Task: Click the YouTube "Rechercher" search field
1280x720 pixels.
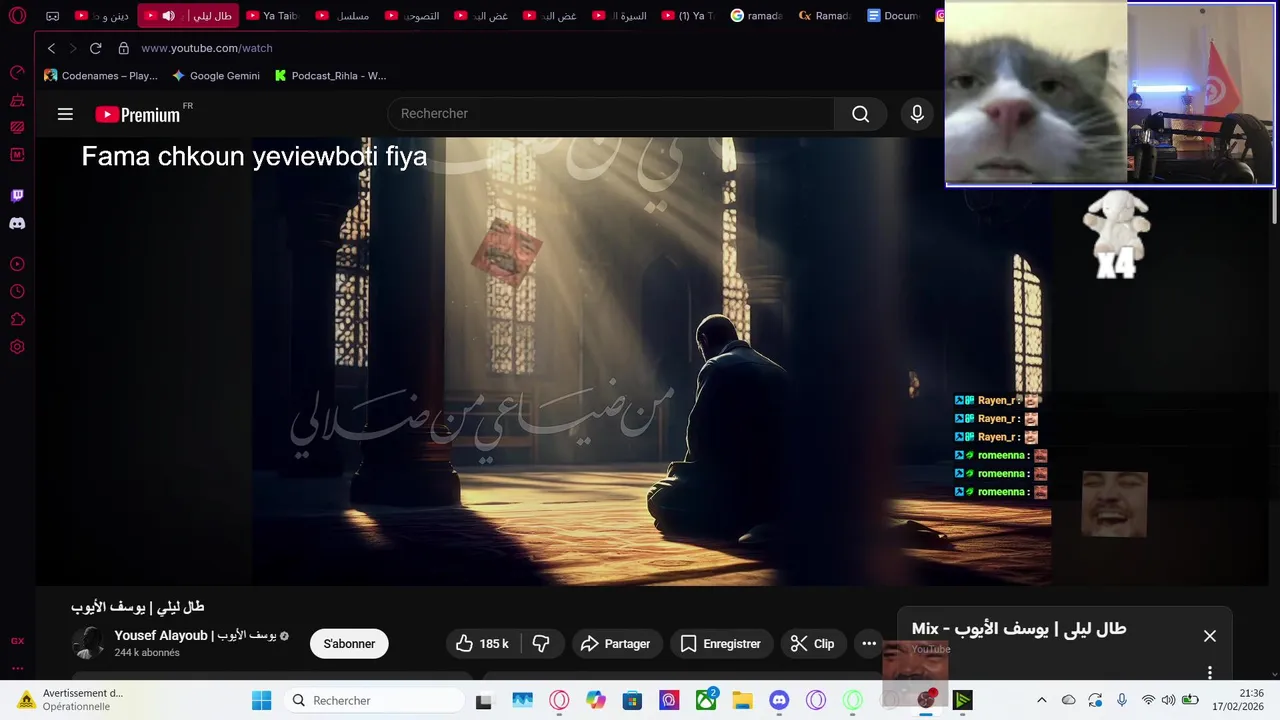Action: coord(611,114)
